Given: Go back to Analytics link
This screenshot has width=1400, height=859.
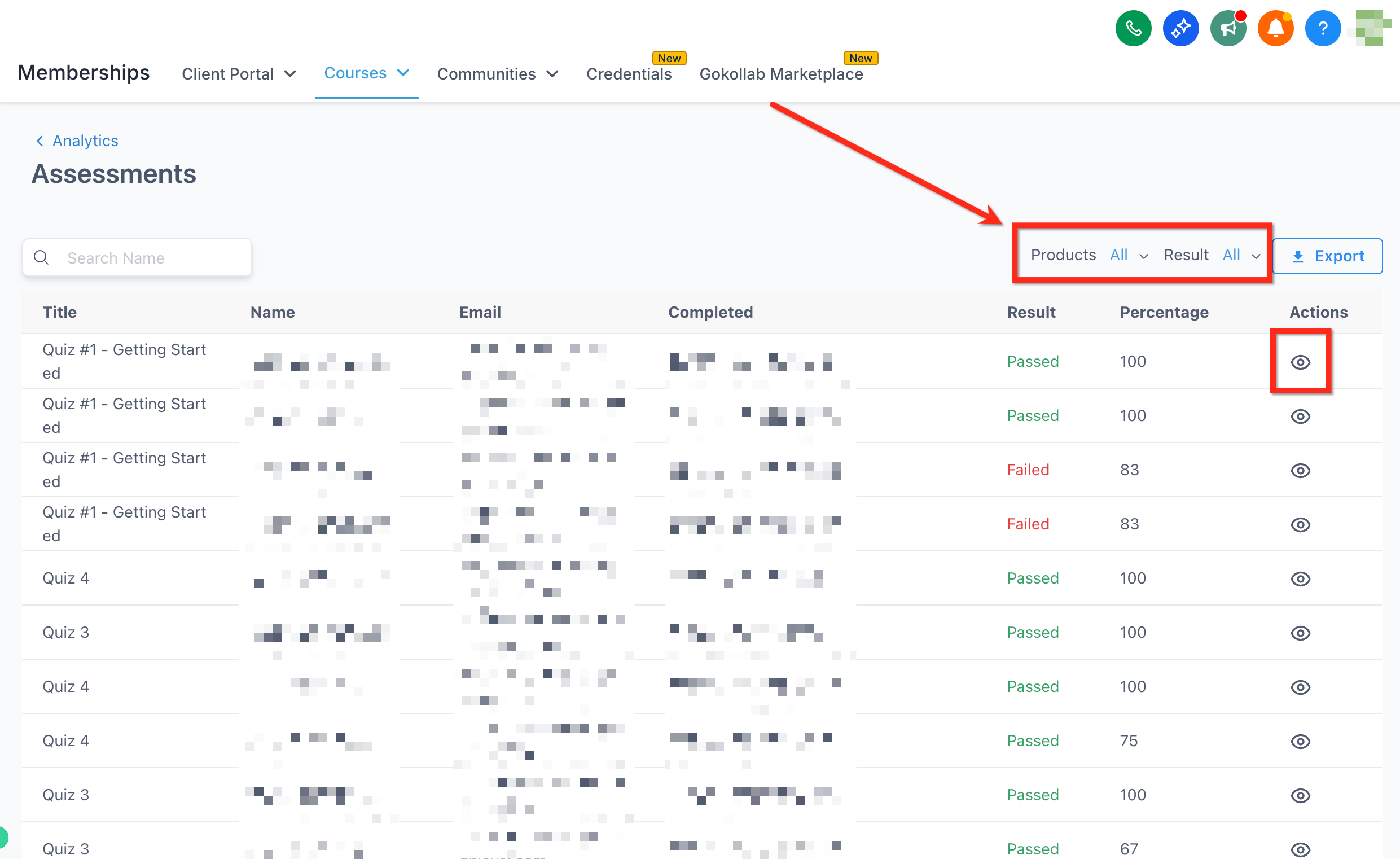Looking at the screenshot, I should [85, 141].
